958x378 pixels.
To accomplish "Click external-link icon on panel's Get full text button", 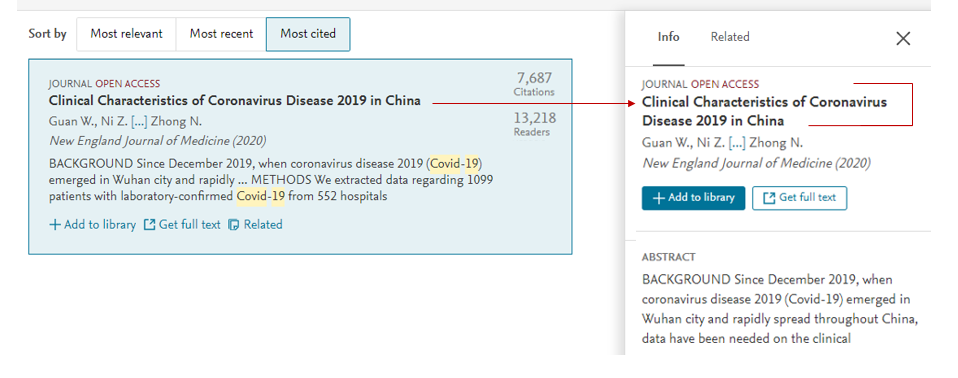I will 769,198.
